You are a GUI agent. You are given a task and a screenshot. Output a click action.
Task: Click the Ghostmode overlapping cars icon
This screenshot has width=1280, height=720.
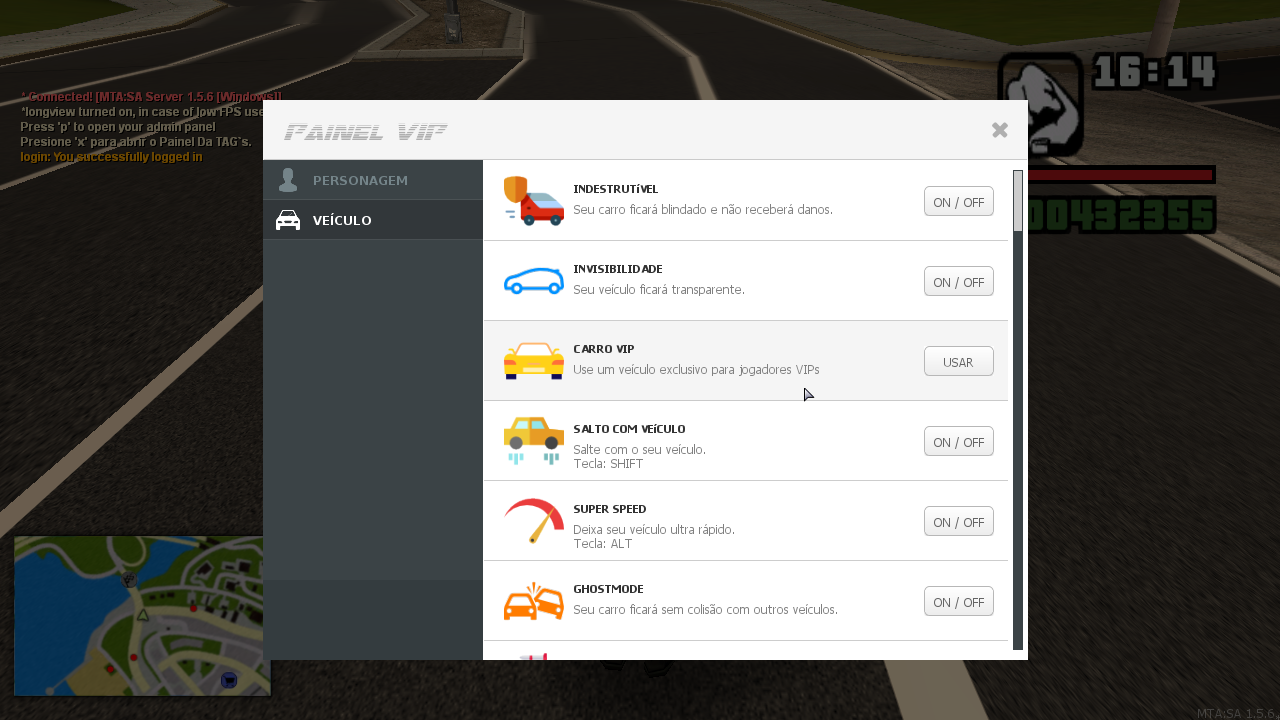pyautogui.click(x=533, y=600)
